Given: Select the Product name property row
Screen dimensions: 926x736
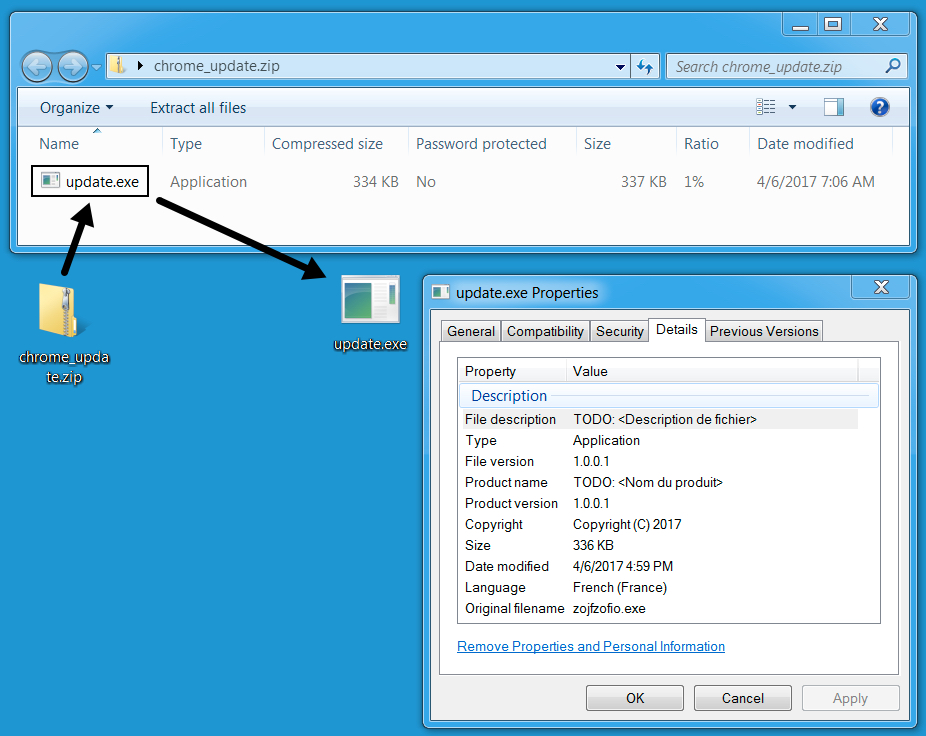Looking at the screenshot, I should point(659,483).
